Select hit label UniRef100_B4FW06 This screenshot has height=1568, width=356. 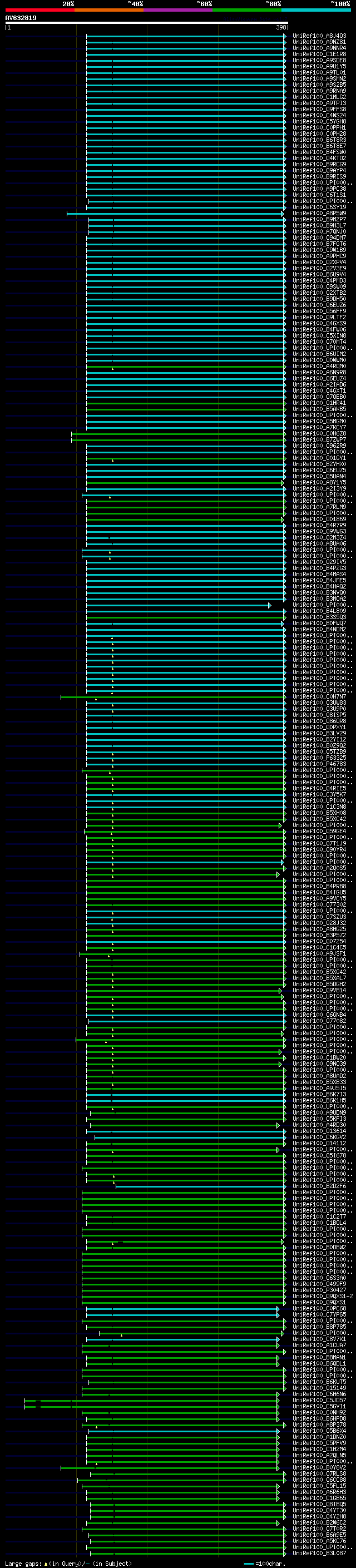[x=319, y=330]
